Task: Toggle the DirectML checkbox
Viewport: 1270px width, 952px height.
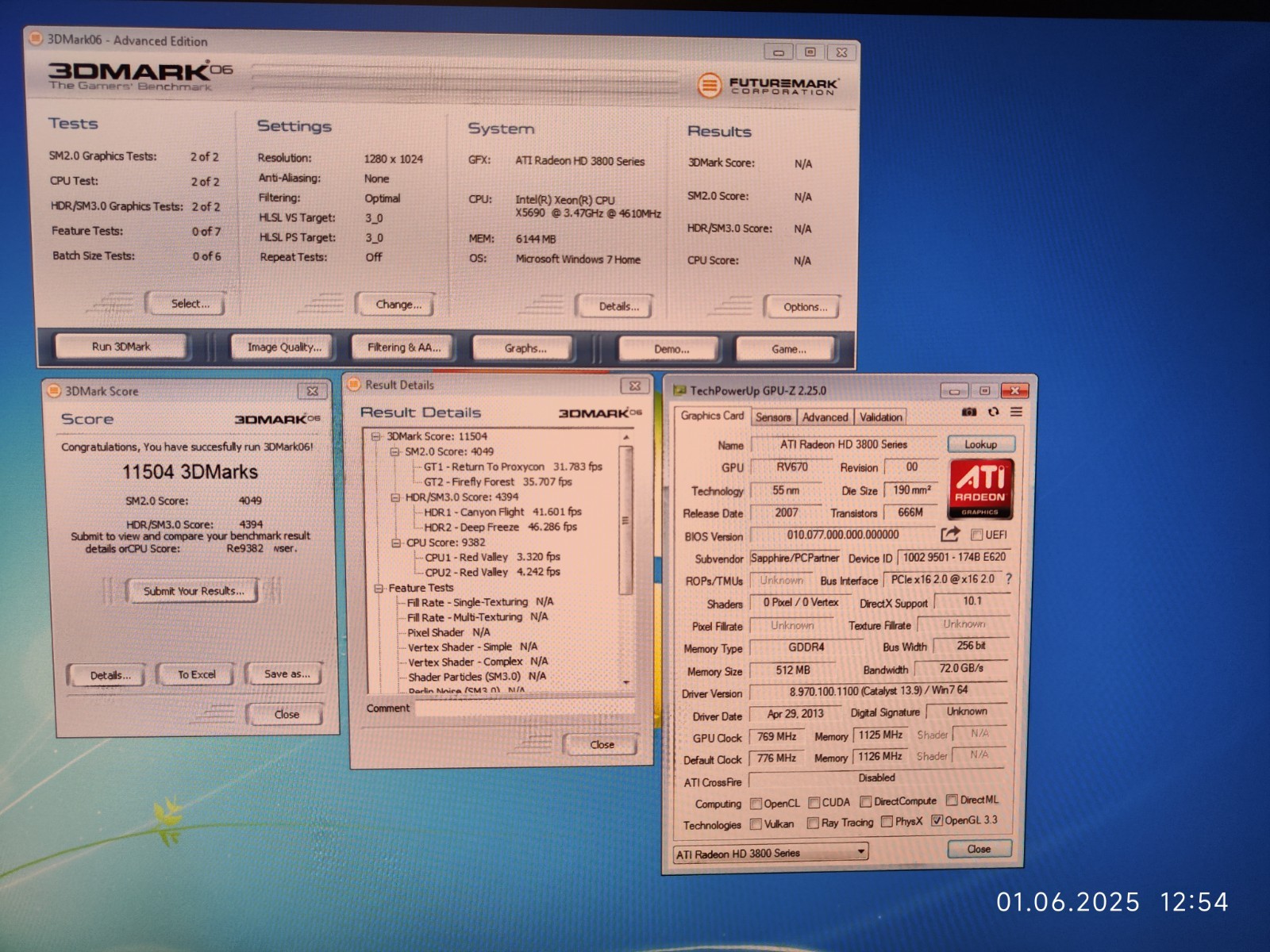Action: click(952, 800)
